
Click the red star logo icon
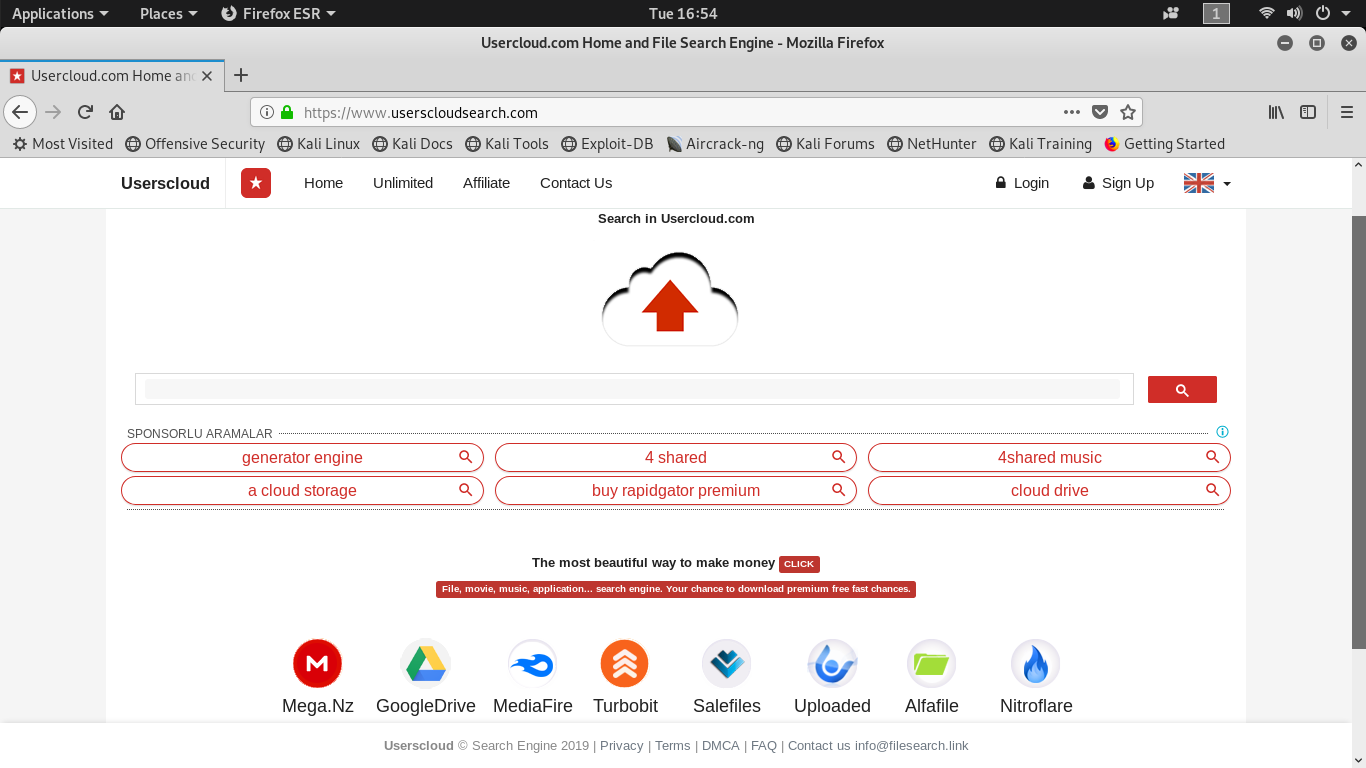256,183
